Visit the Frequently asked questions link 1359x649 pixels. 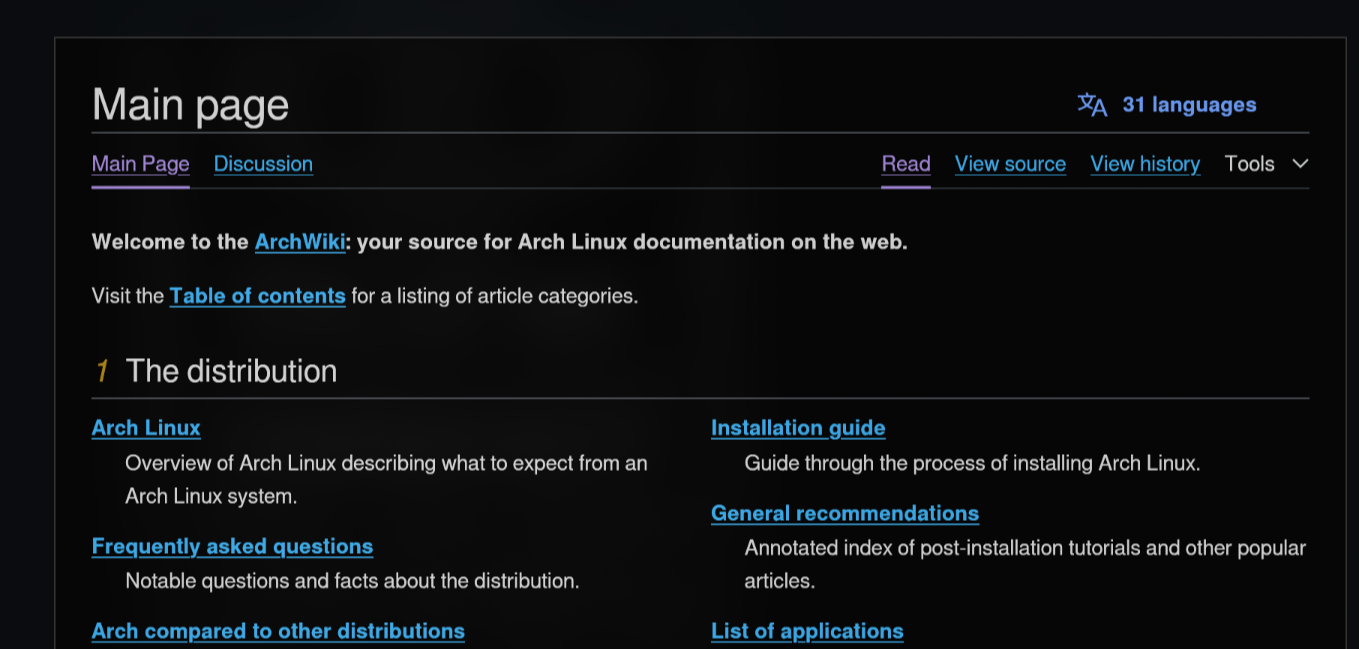pyautogui.click(x=232, y=546)
